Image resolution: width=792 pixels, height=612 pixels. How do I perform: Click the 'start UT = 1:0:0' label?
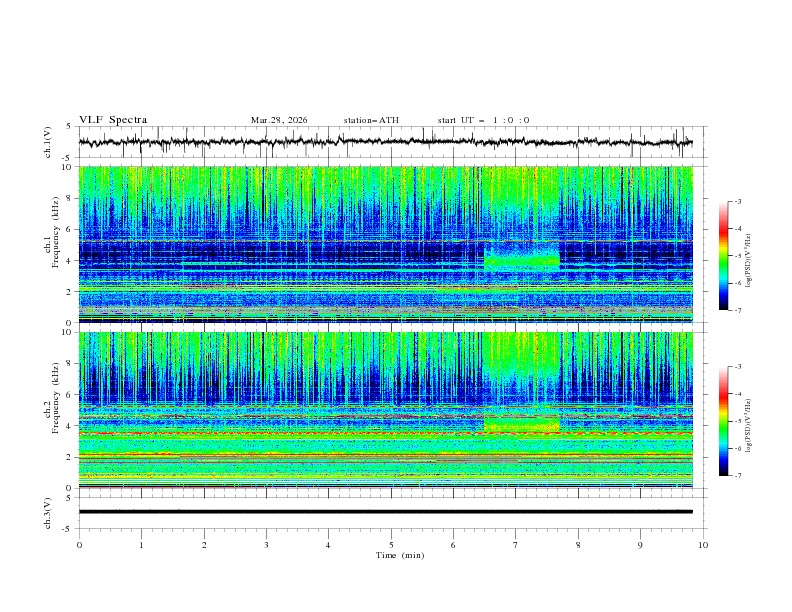pyautogui.click(x=483, y=120)
